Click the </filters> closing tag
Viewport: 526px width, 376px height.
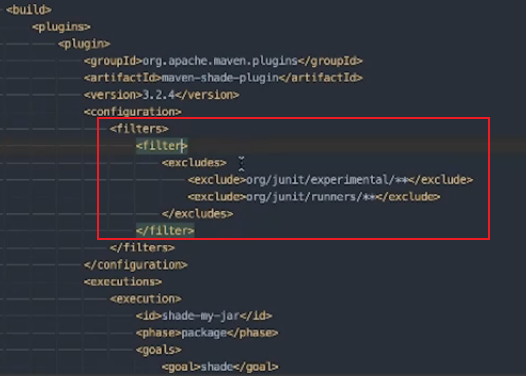point(143,248)
